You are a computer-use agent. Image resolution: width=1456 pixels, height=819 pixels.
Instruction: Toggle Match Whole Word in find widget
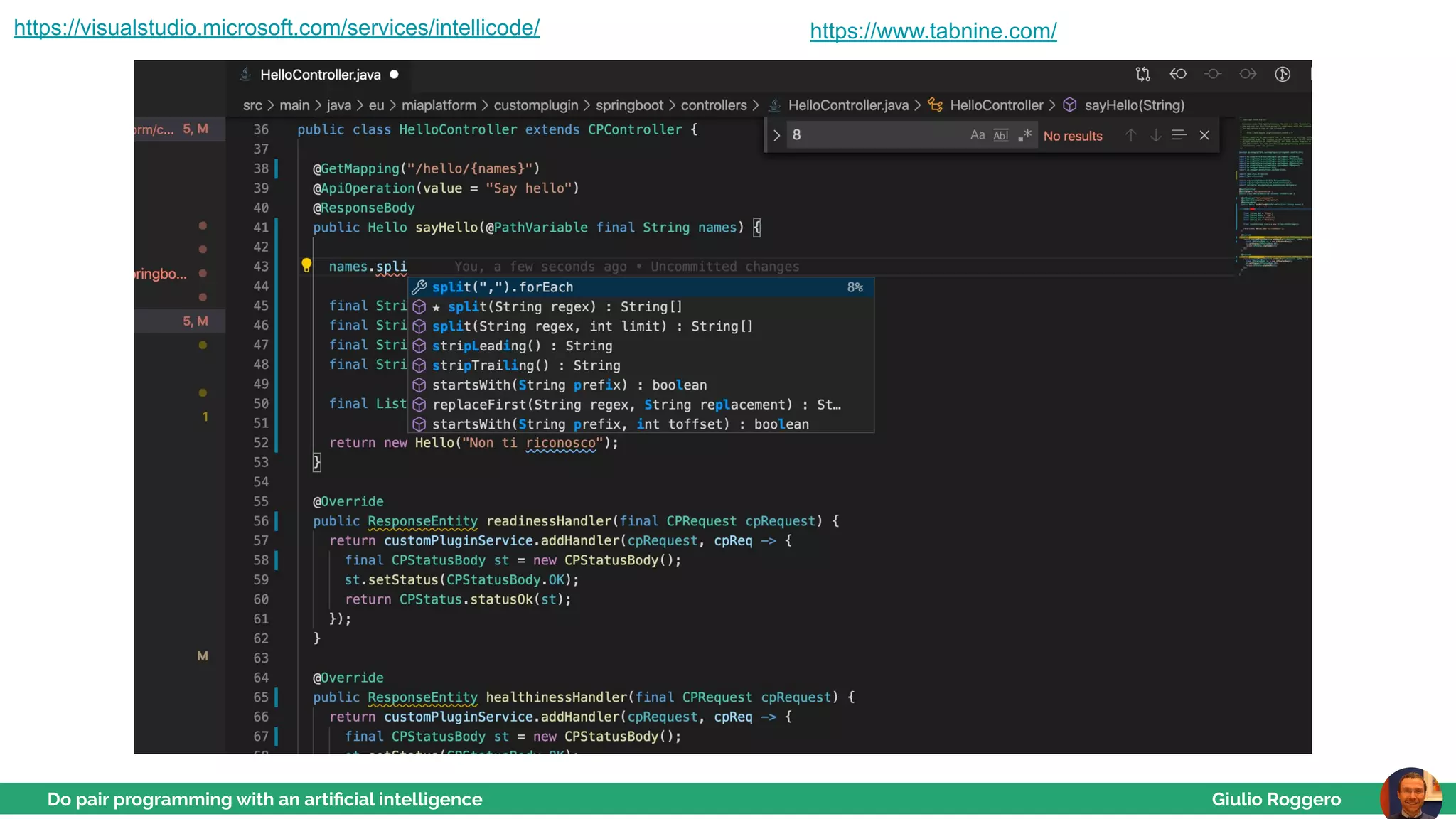(1000, 135)
